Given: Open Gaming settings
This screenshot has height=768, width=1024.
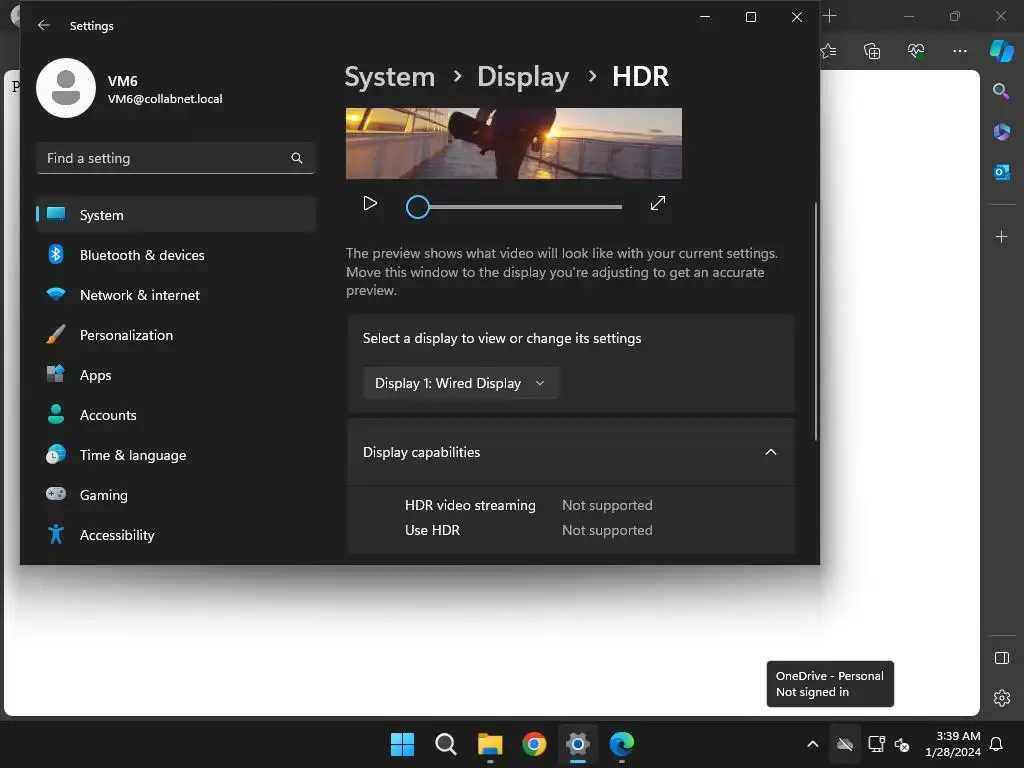Looking at the screenshot, I should coord(176,495).
